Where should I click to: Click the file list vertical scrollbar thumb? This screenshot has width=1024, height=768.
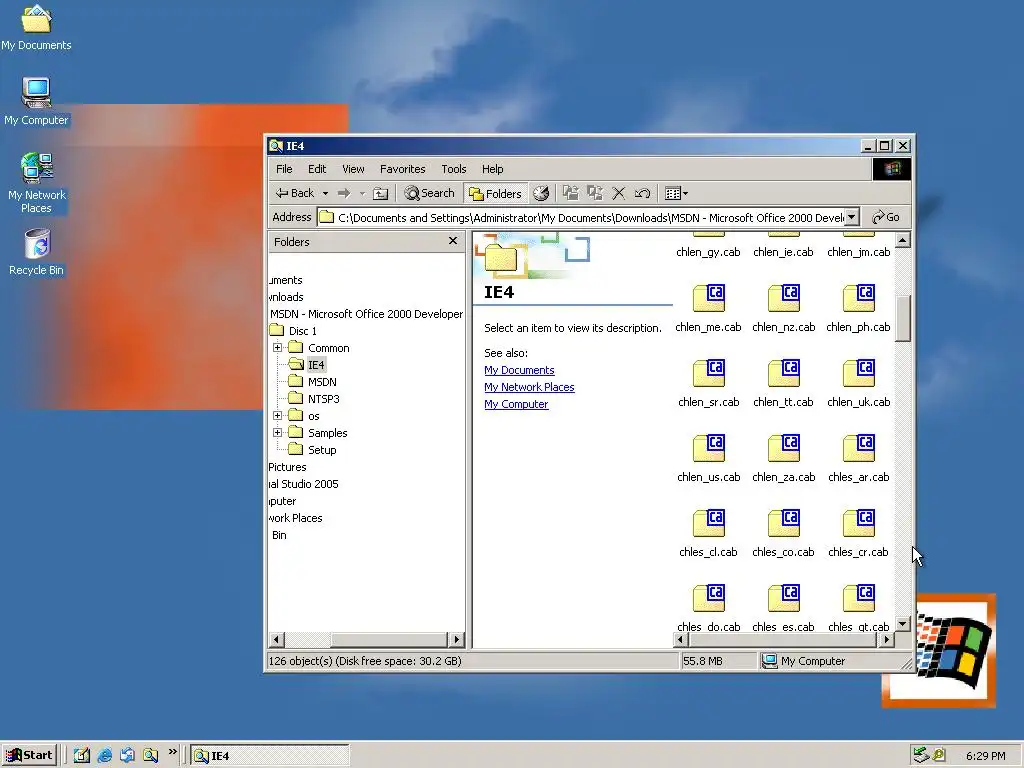point(903,318)
